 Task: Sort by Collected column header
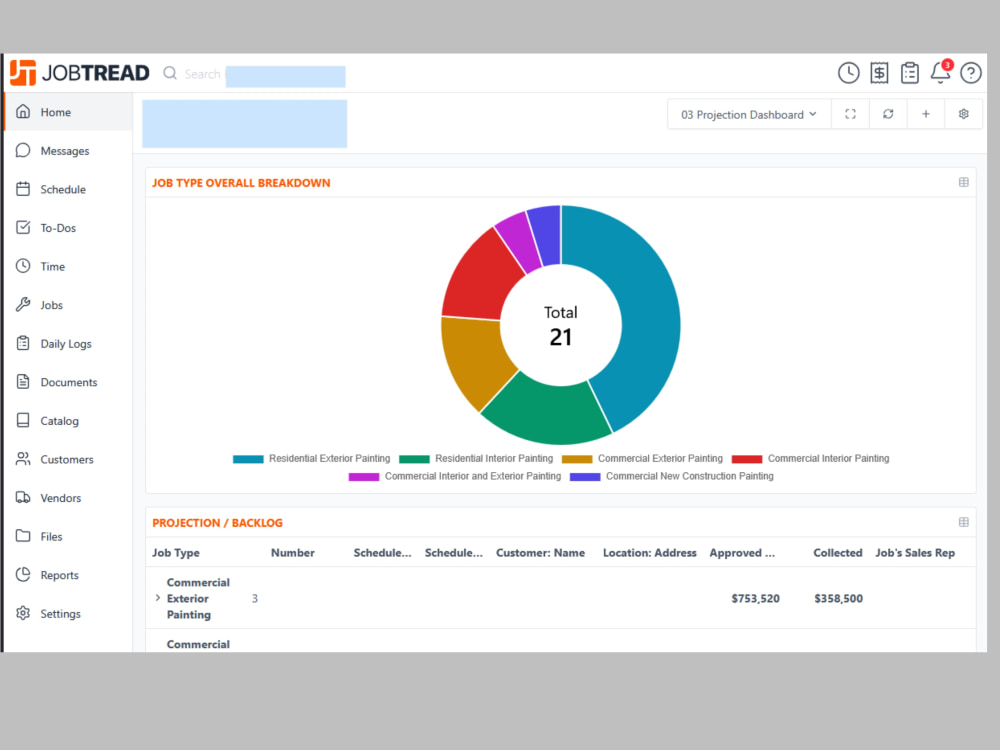coord(837,553)
